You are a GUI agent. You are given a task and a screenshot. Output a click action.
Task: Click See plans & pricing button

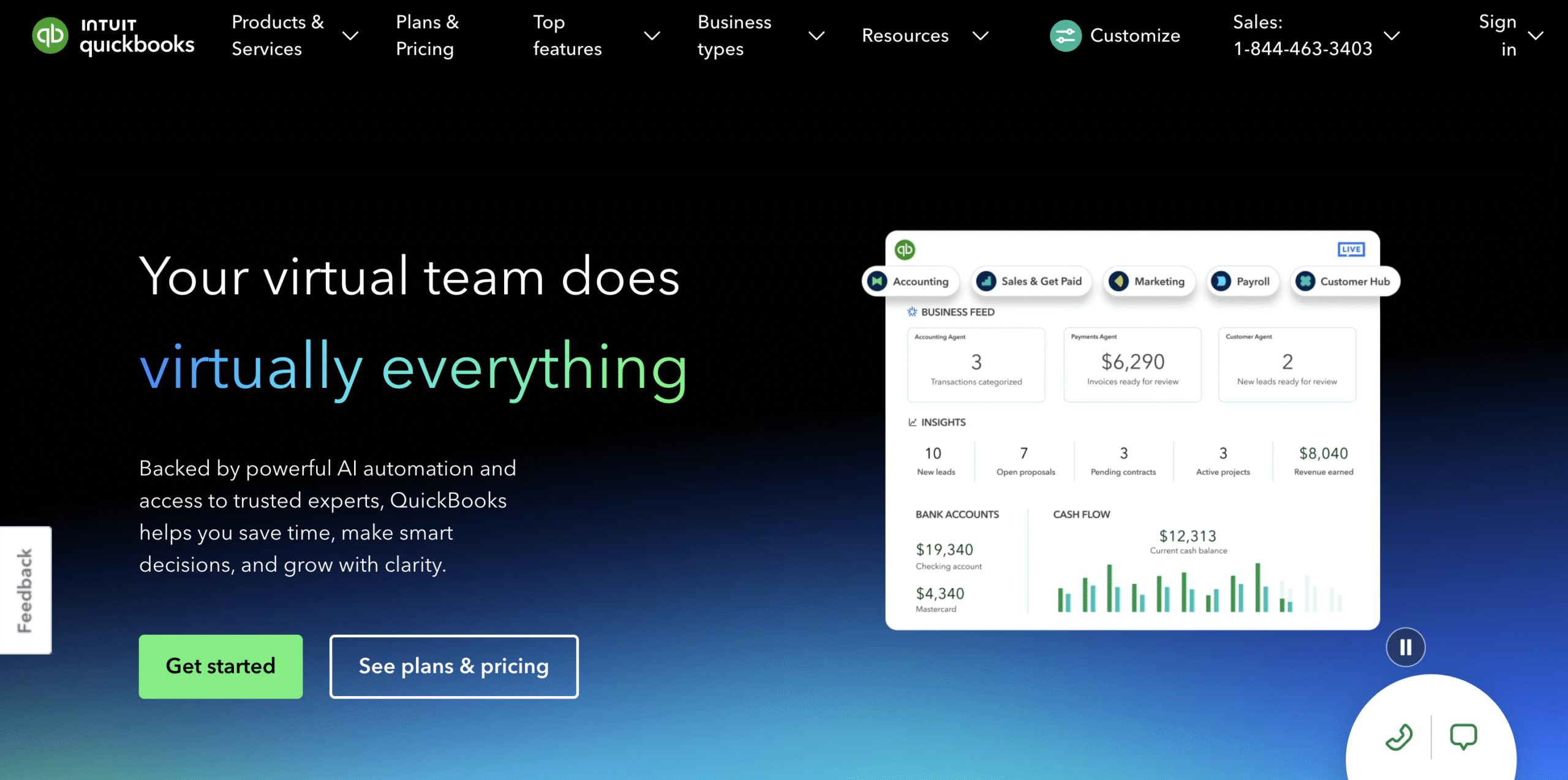[454, 666]
